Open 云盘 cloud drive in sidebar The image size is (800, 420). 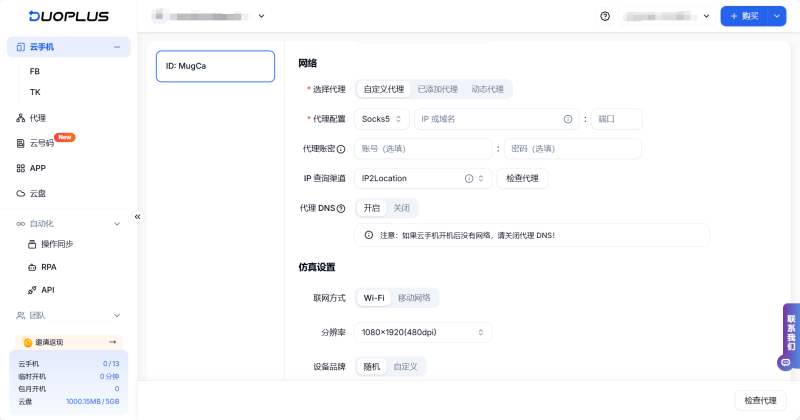38,193
